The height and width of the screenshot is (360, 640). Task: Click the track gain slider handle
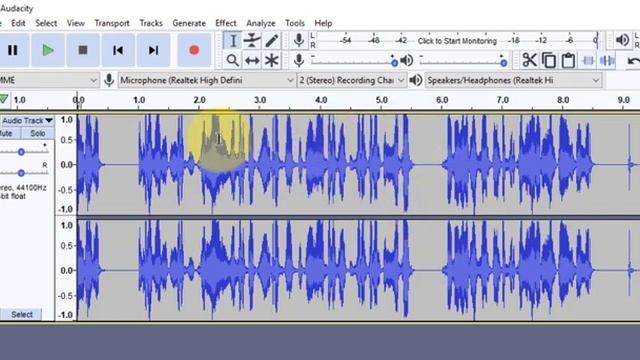tap(21, 152)
